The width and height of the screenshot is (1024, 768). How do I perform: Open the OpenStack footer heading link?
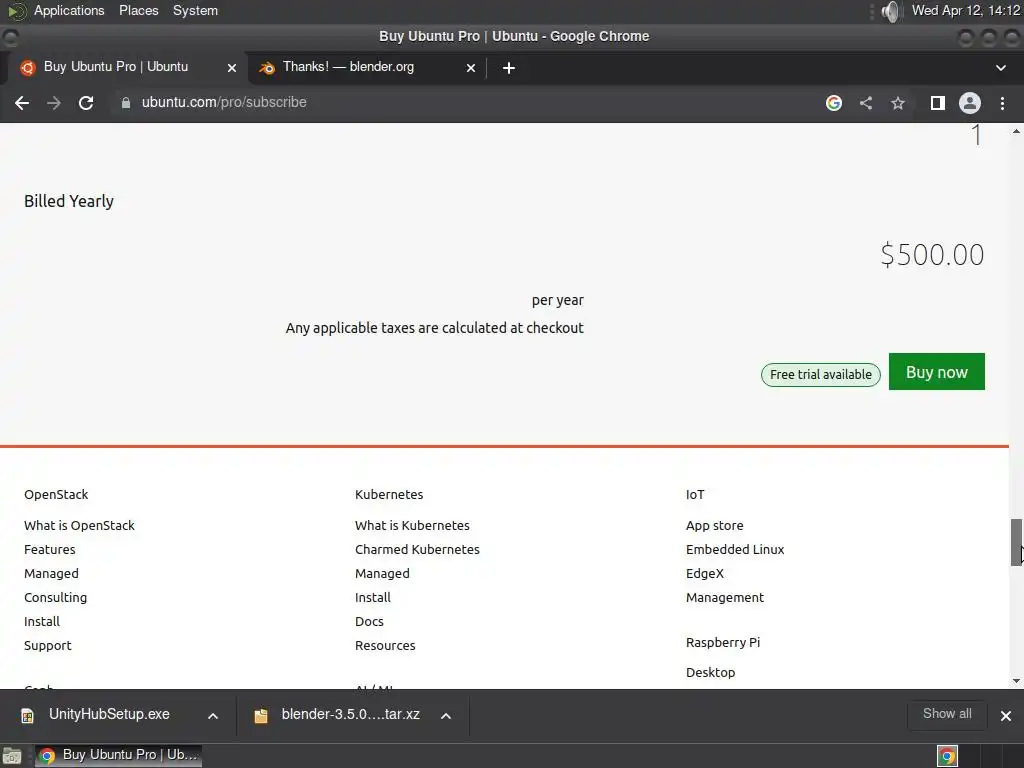pyautogui.click(x=56, y=494)
